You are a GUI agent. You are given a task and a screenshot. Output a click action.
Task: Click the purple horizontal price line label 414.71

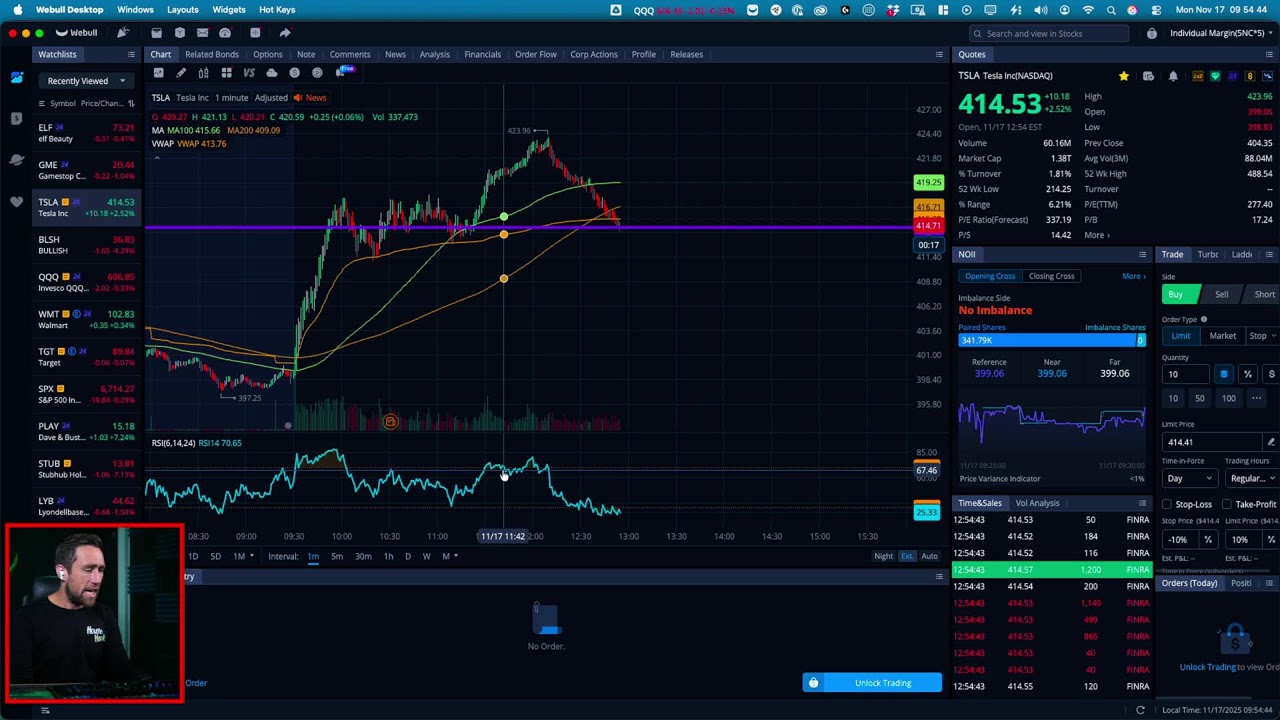point(928,226)
